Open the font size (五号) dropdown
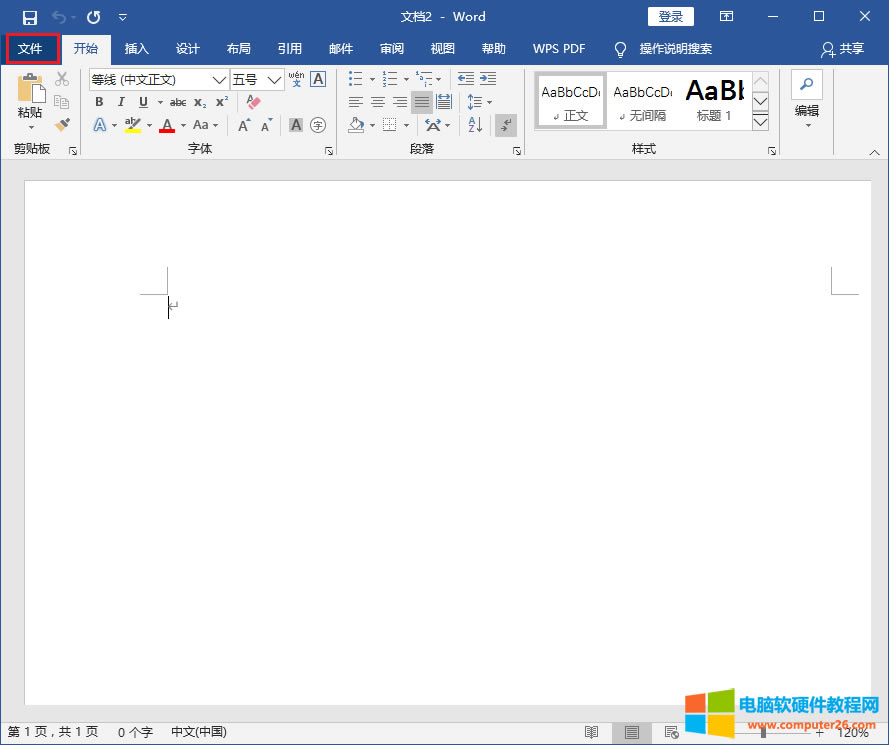The image size is (889, 745). point(275,80)
